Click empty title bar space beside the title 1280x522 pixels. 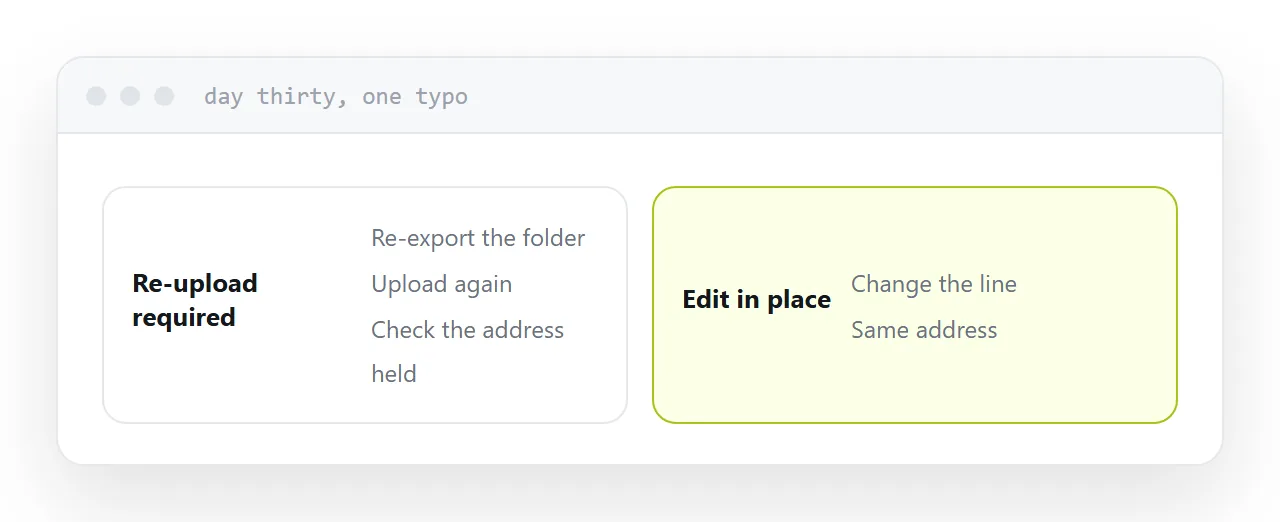pos(840,96)
